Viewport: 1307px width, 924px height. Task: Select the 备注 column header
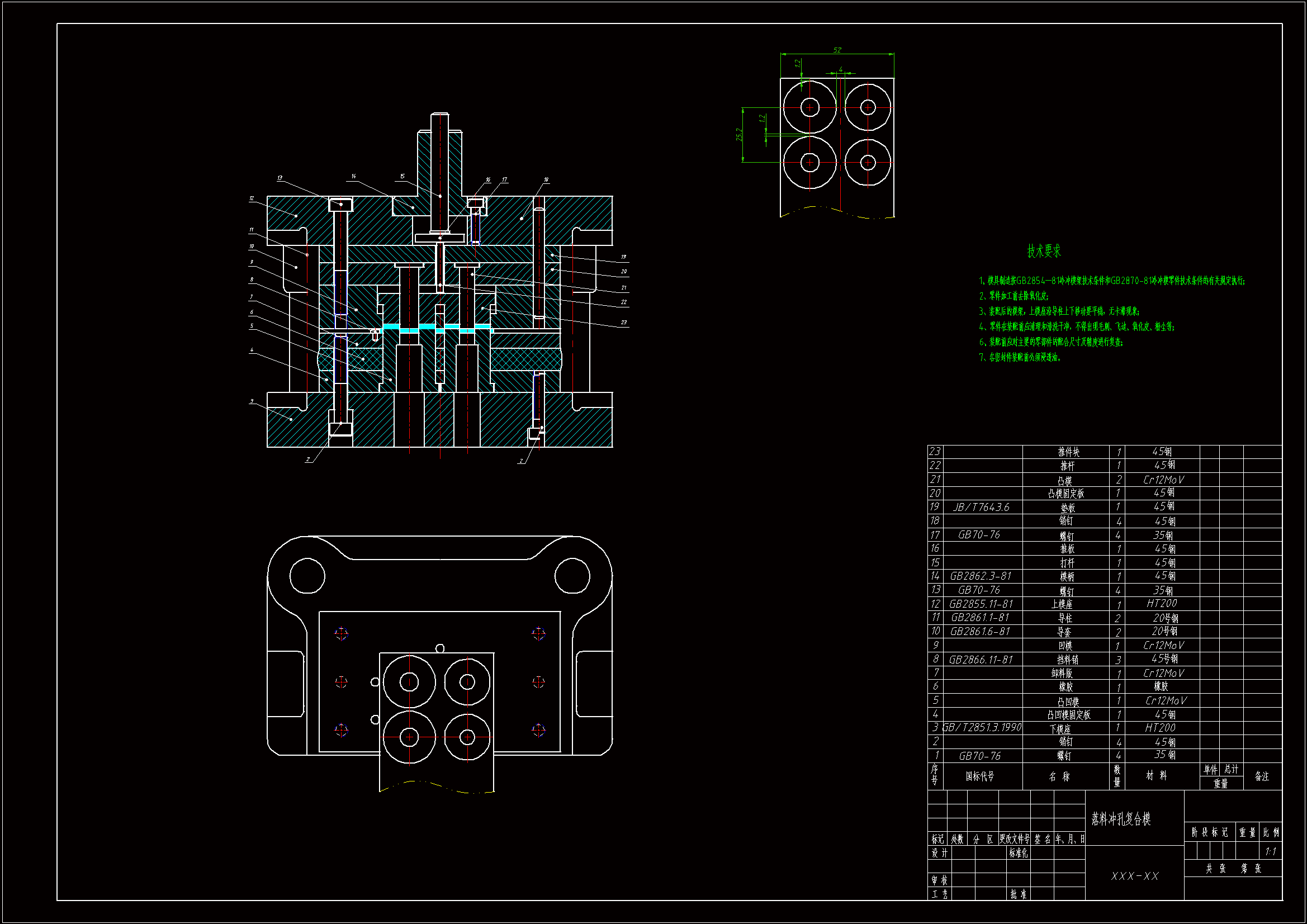(x=1262, y=776)
